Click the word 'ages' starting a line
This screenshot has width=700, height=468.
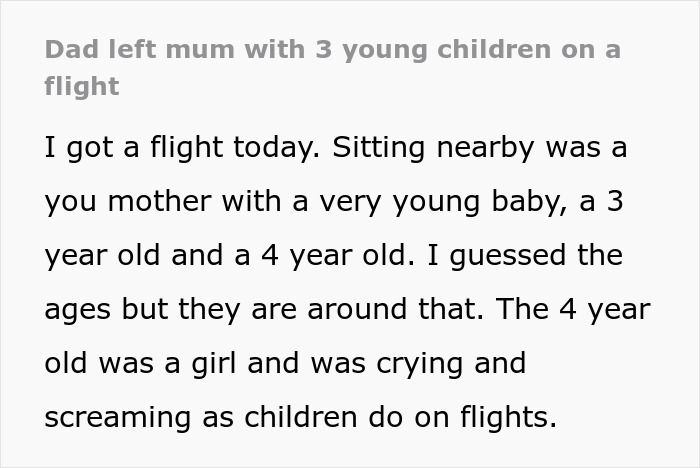pyautogui.click(x=77, y=310)
